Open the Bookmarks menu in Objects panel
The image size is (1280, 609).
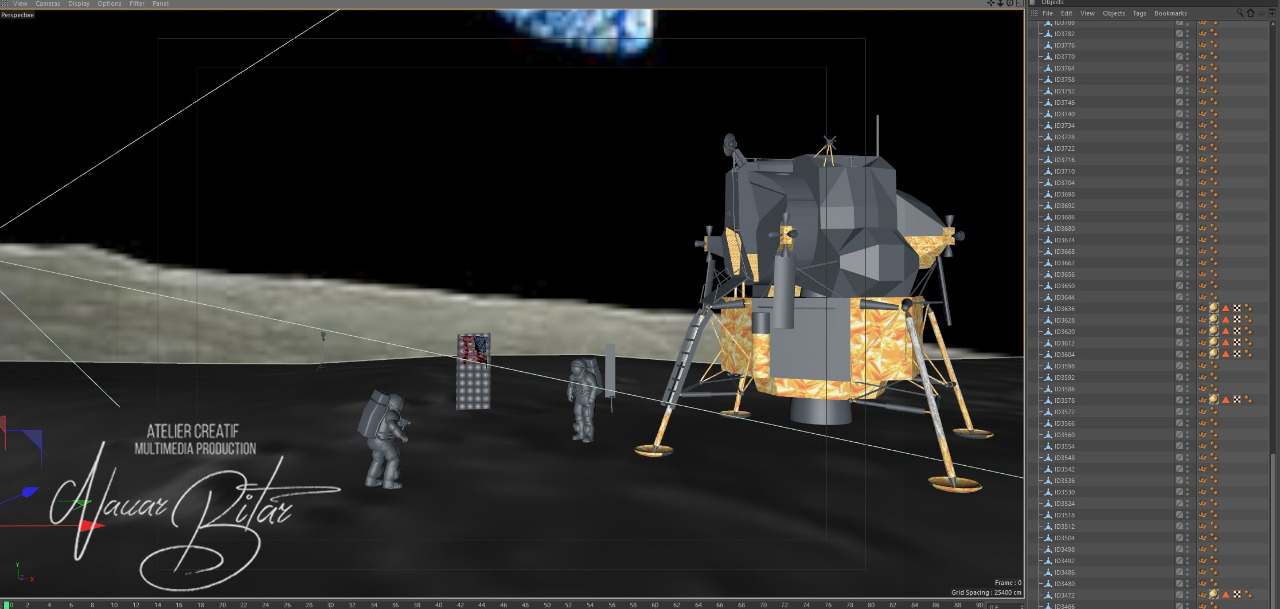[x=1170, y=13]
